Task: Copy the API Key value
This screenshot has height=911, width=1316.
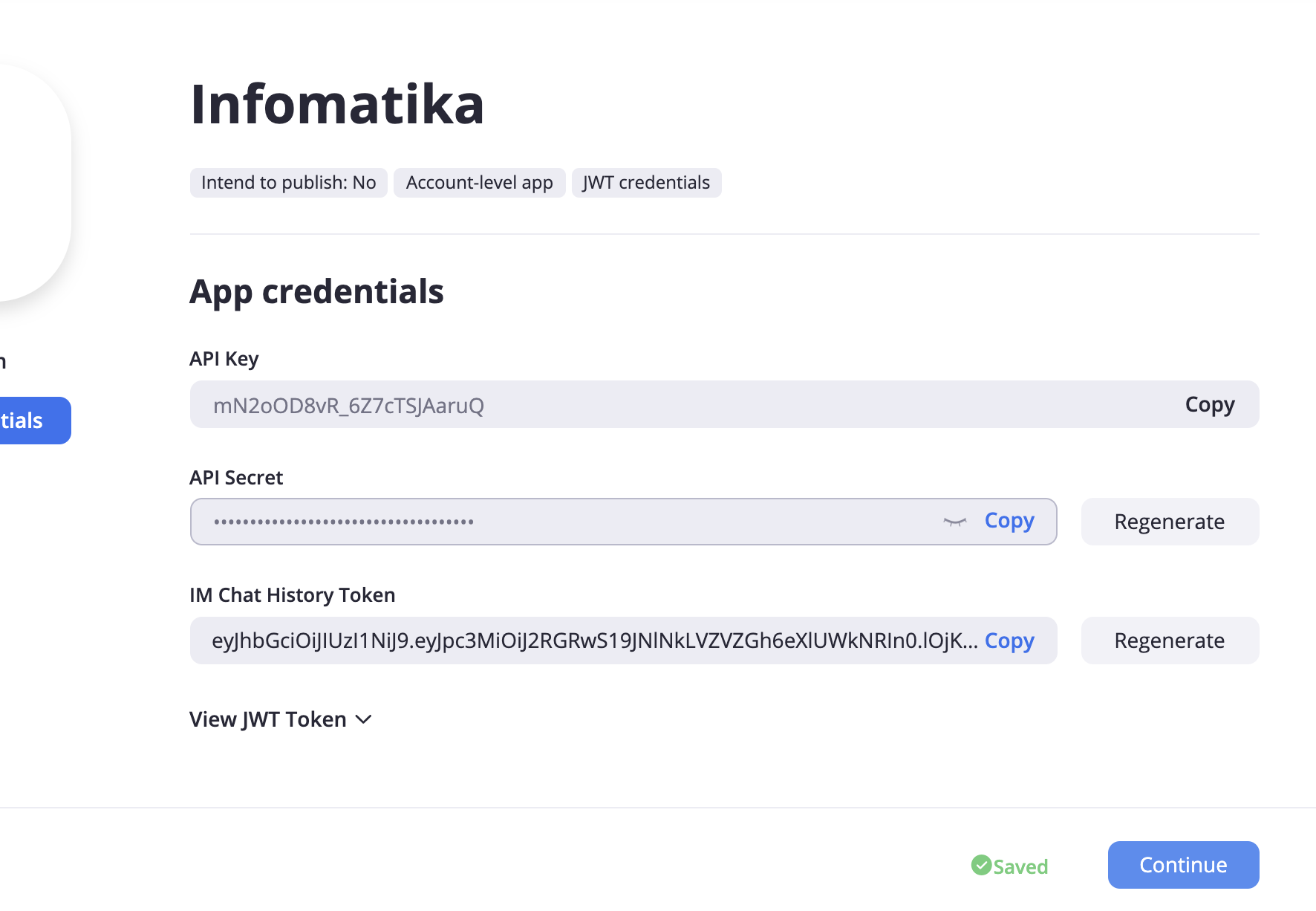Action: tap(1209, 405)
